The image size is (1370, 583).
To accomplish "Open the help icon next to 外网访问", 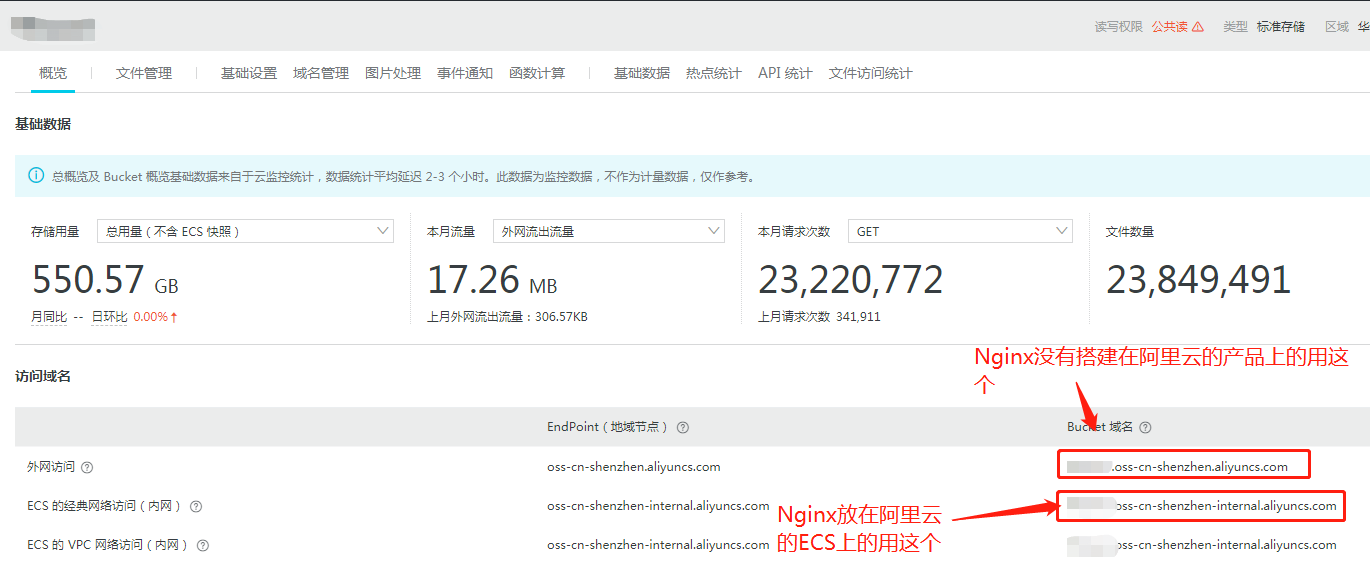I will click(88, 467).
